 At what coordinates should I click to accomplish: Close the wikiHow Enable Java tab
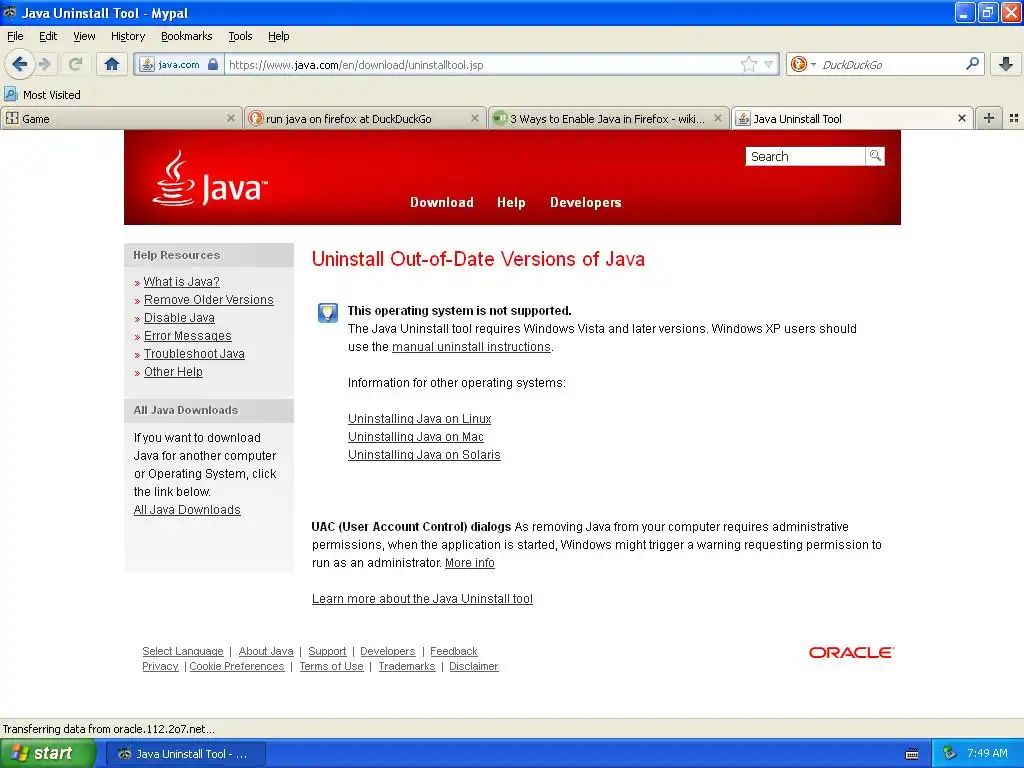(718, 118)
